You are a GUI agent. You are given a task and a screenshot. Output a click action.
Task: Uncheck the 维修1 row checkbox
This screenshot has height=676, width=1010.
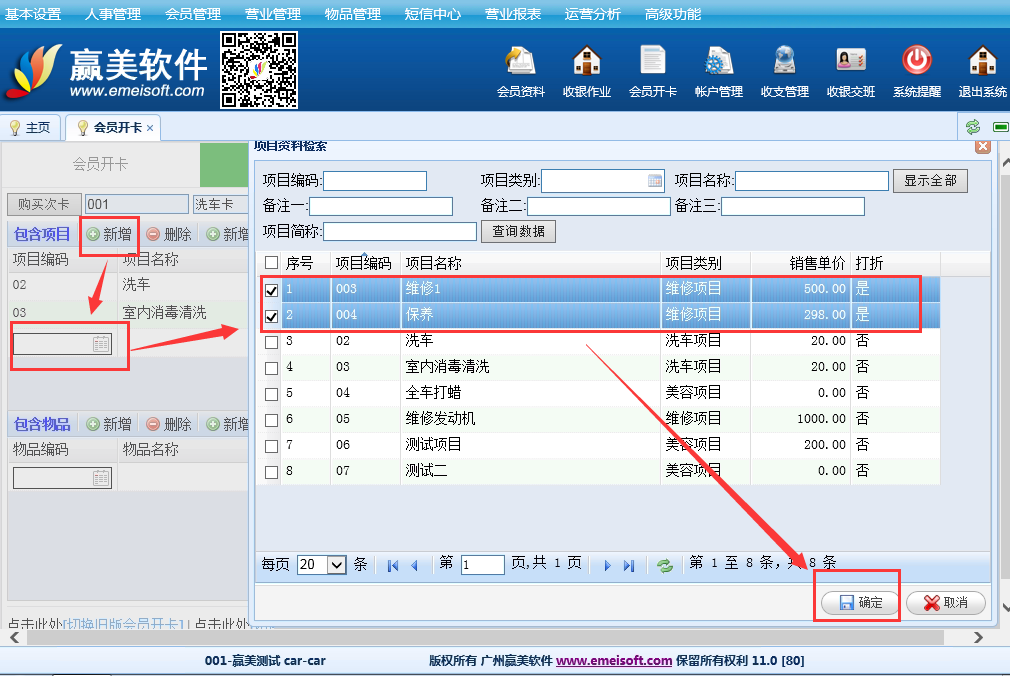271,290
